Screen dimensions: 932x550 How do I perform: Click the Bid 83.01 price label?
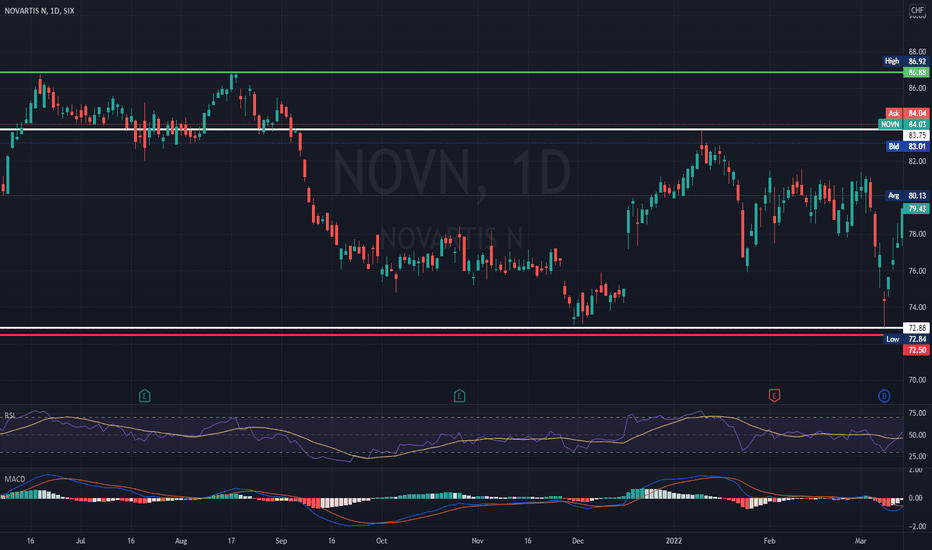click(906, 146)
